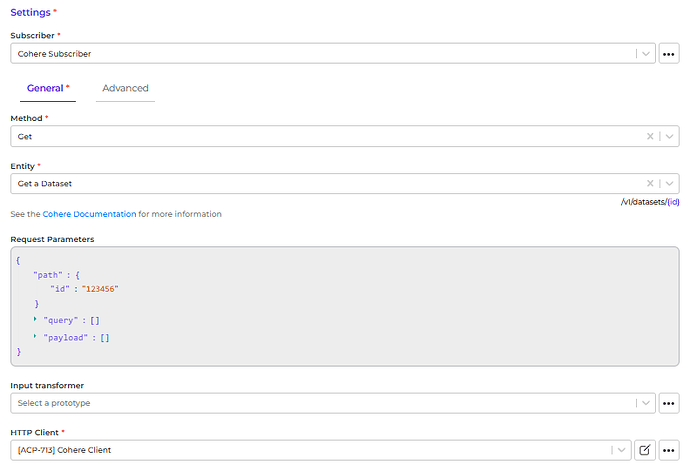Click the Settings heading

tap(30, 12)
